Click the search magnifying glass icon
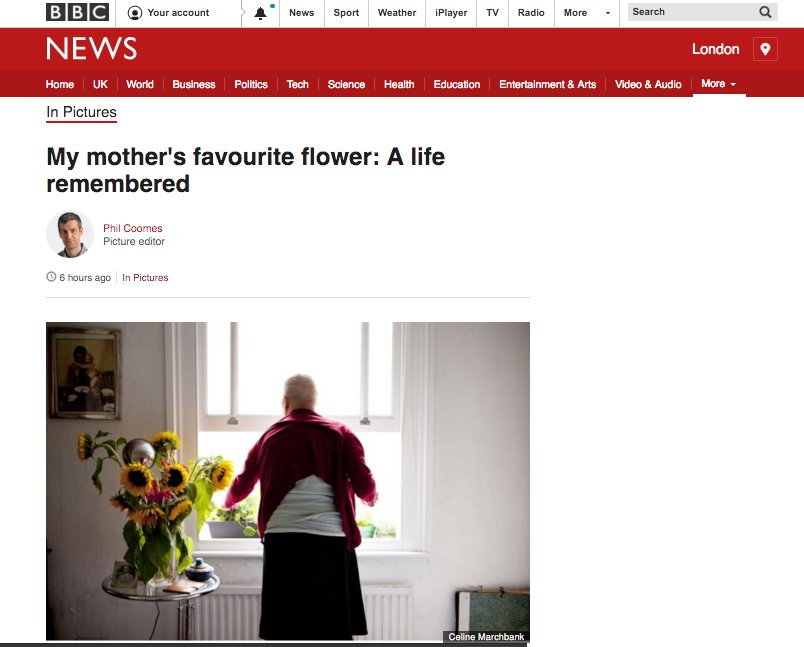 point(765,12)
